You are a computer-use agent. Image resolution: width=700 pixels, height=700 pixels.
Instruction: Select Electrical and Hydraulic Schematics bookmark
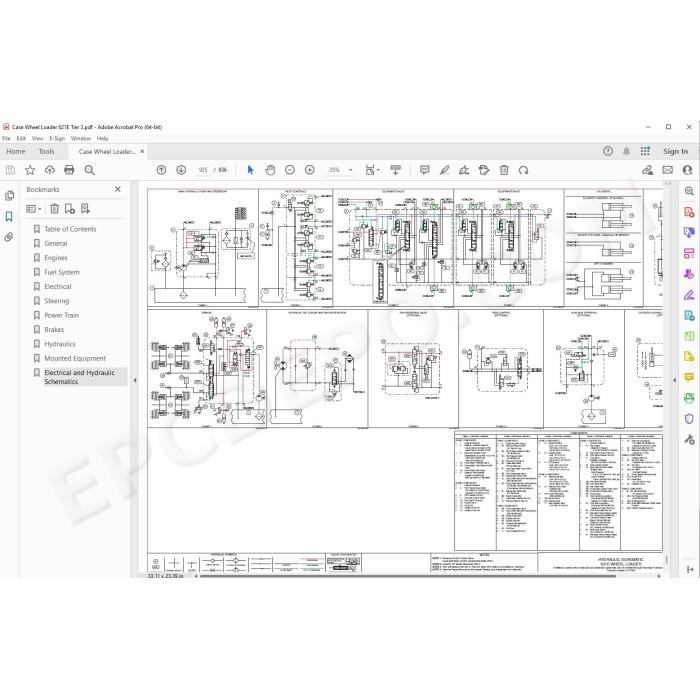pos(79,377)
